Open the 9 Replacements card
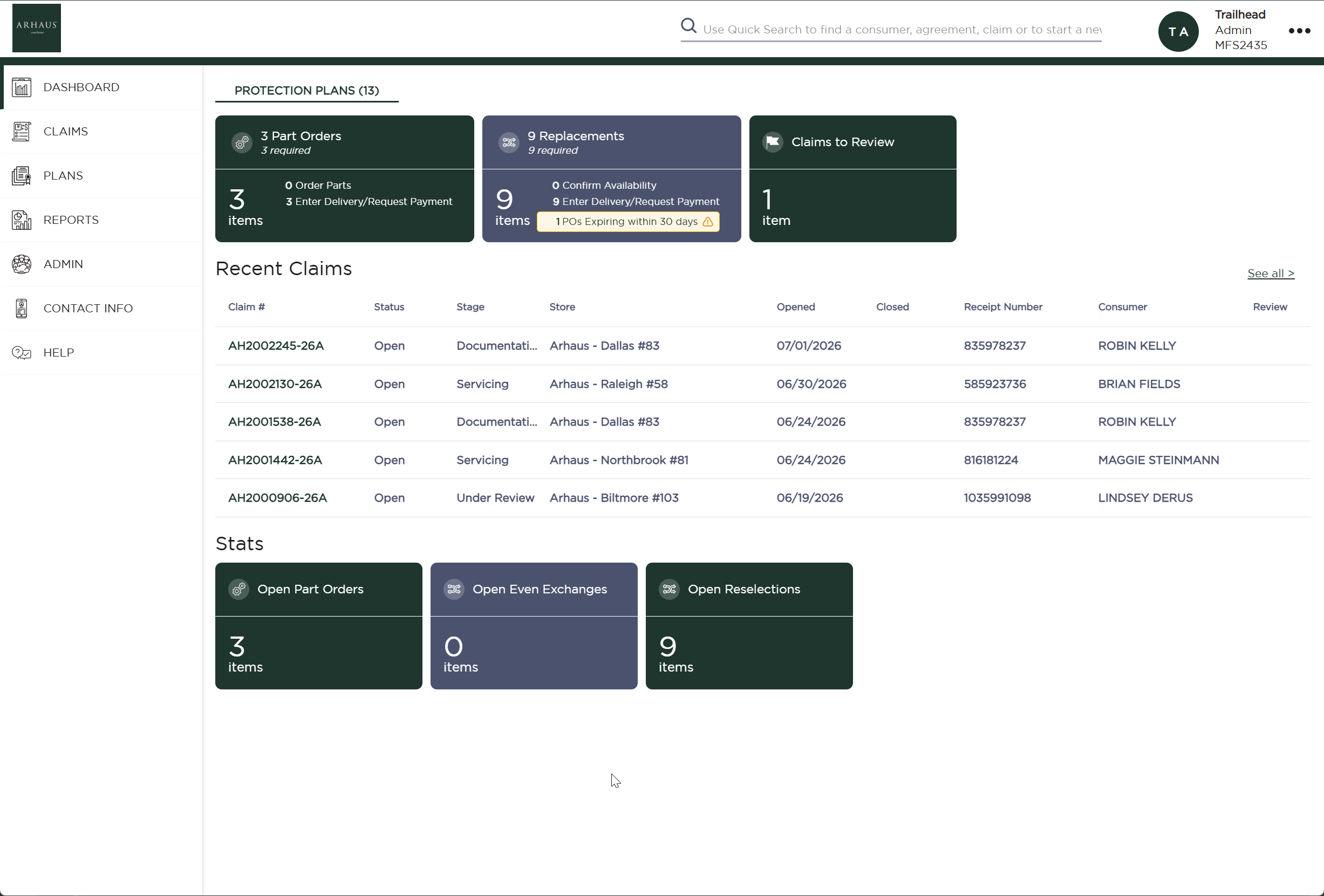 coord(611,179)
